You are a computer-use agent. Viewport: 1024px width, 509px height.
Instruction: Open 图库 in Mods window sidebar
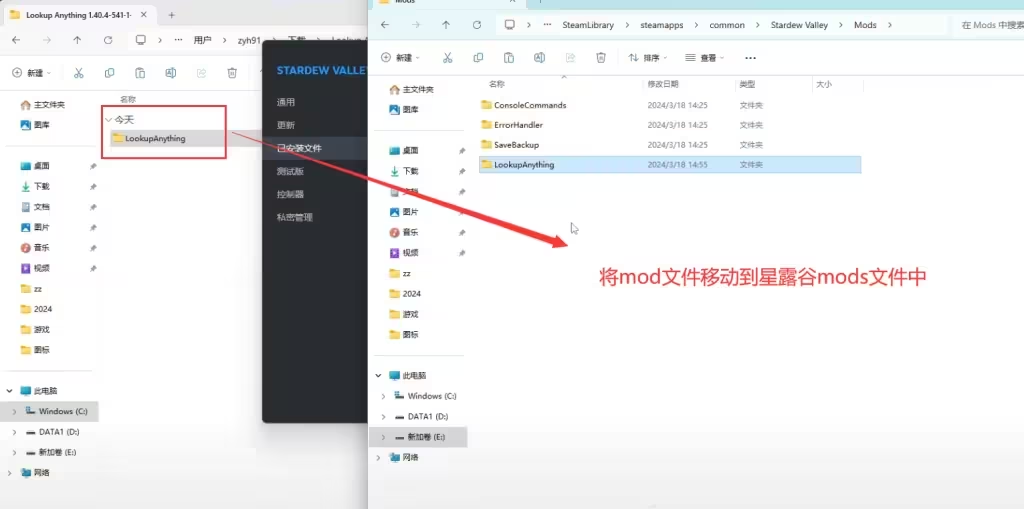point(404,109)
